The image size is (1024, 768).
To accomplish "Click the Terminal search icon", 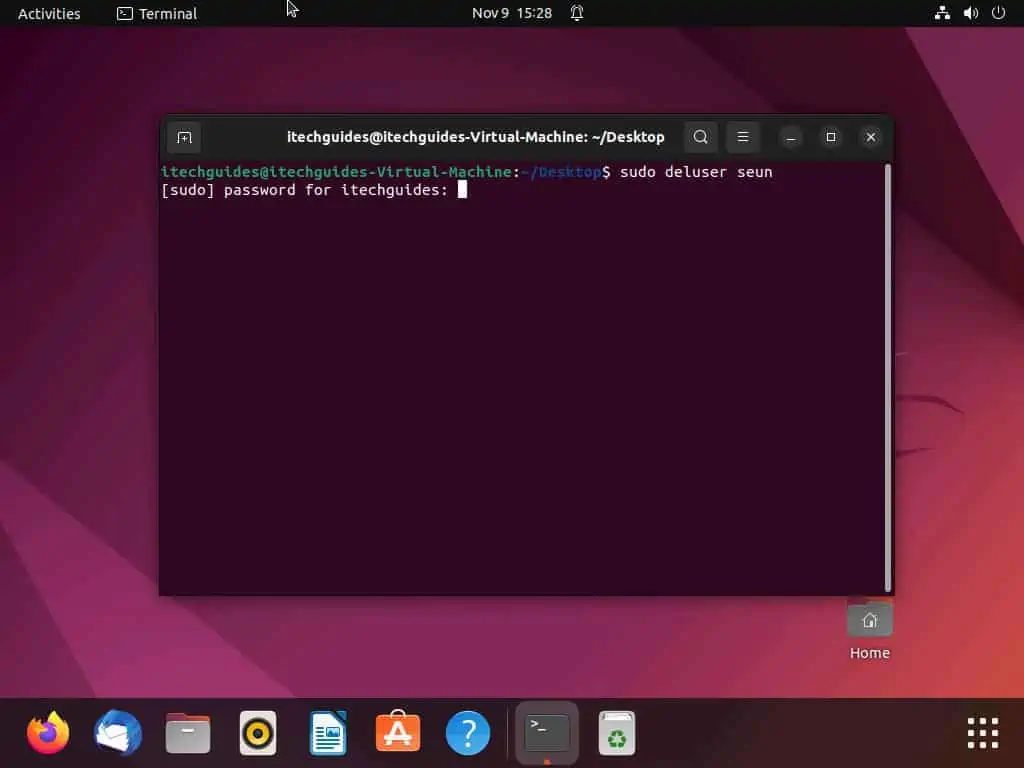I will [x=701, y=137].
